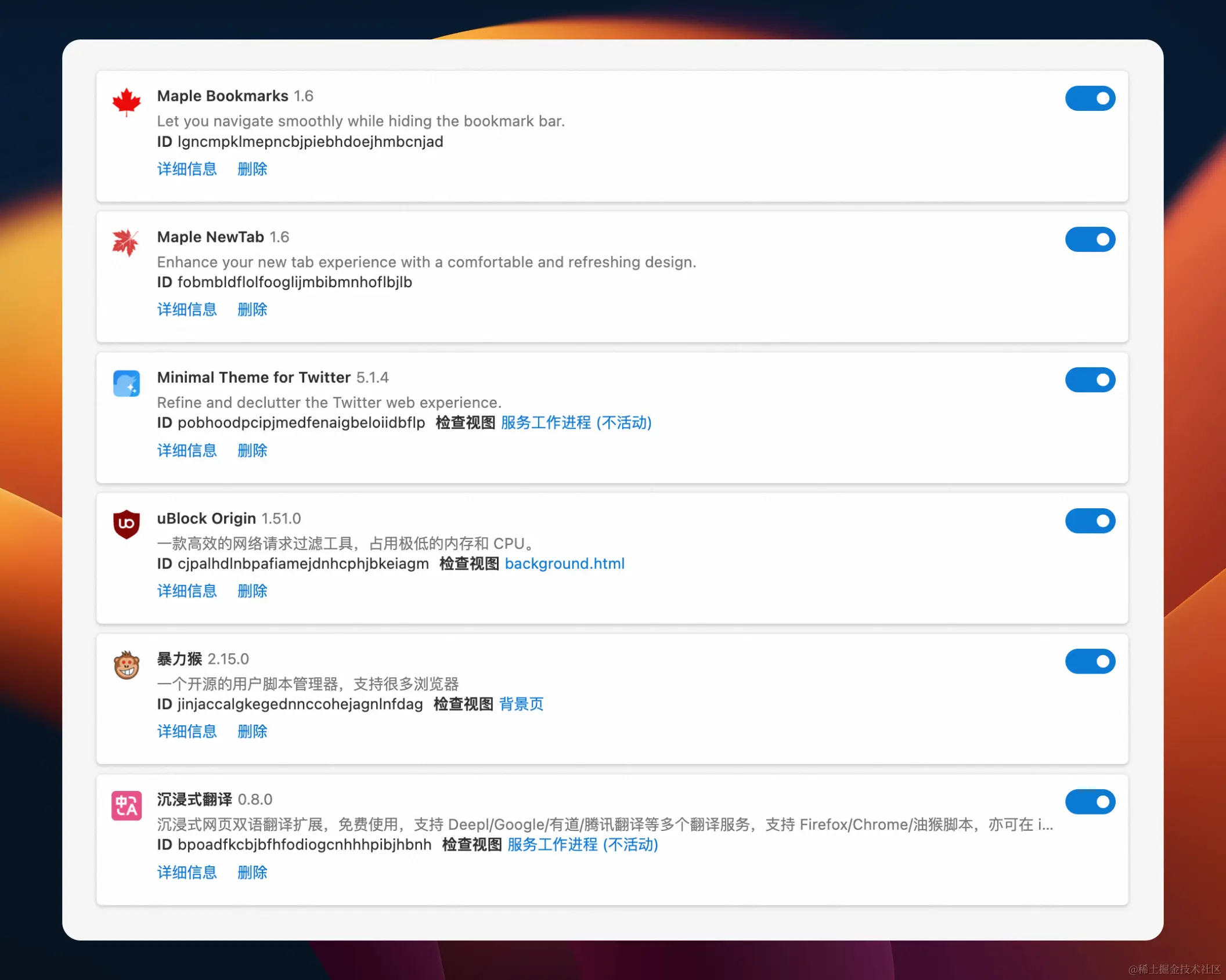Click Minimal Theme version 5.1.4
This screenshot has width=1226, height=980.
[x=373, y=377]
